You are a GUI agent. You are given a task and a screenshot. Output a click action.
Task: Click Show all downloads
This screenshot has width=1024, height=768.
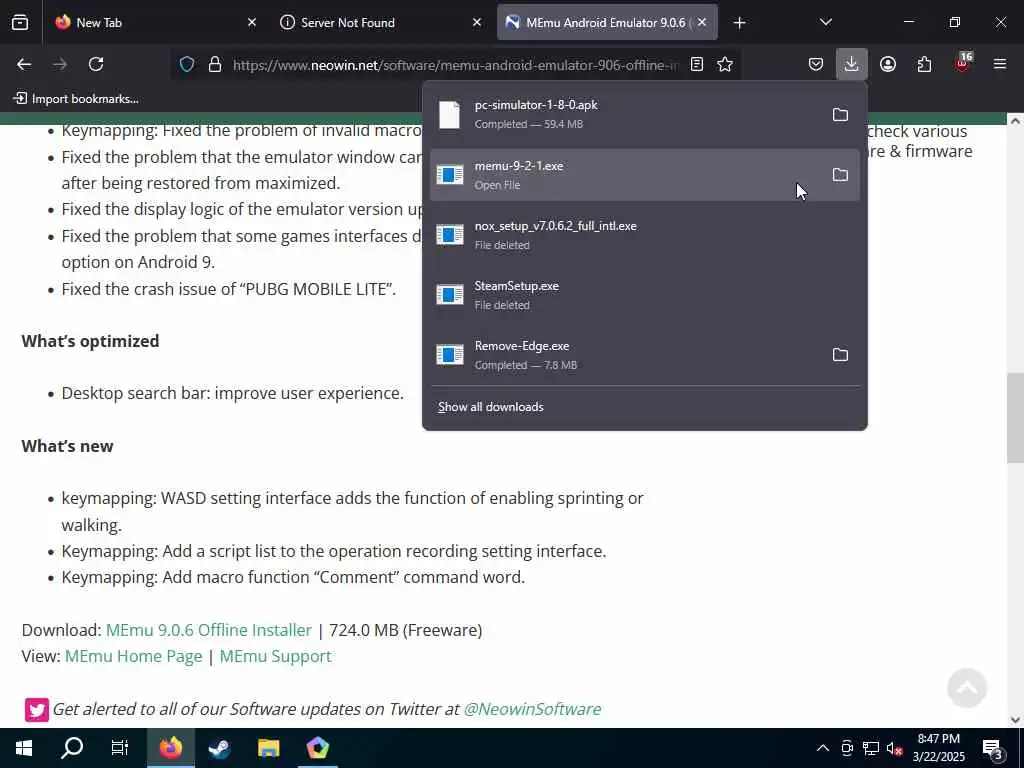pos(490,407)
